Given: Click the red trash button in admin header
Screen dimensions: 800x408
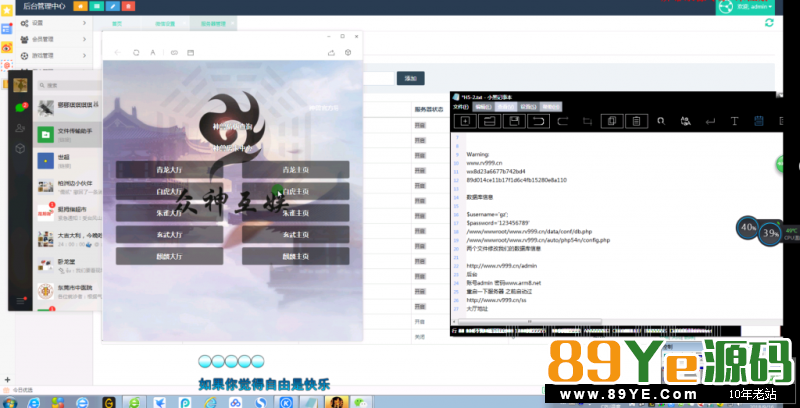Looking at the screenshot, I should pyautogui.click(x=128, y=6).
